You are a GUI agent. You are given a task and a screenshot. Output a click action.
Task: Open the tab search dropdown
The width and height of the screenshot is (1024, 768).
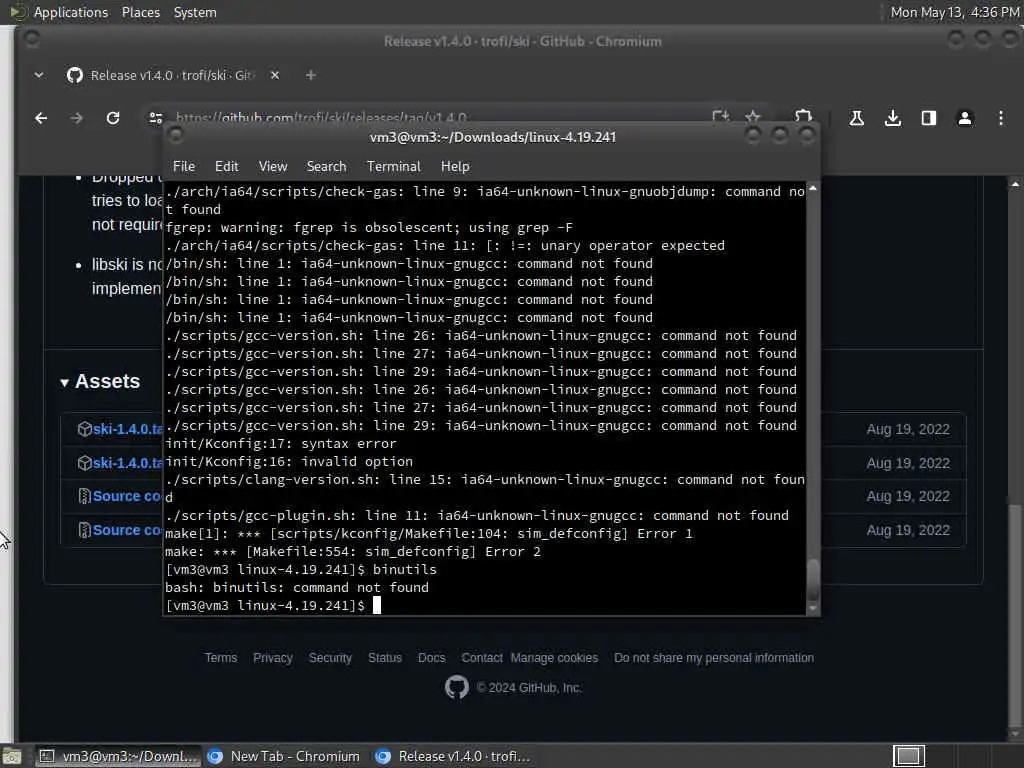pyautogui.click(x=39, y=75)
